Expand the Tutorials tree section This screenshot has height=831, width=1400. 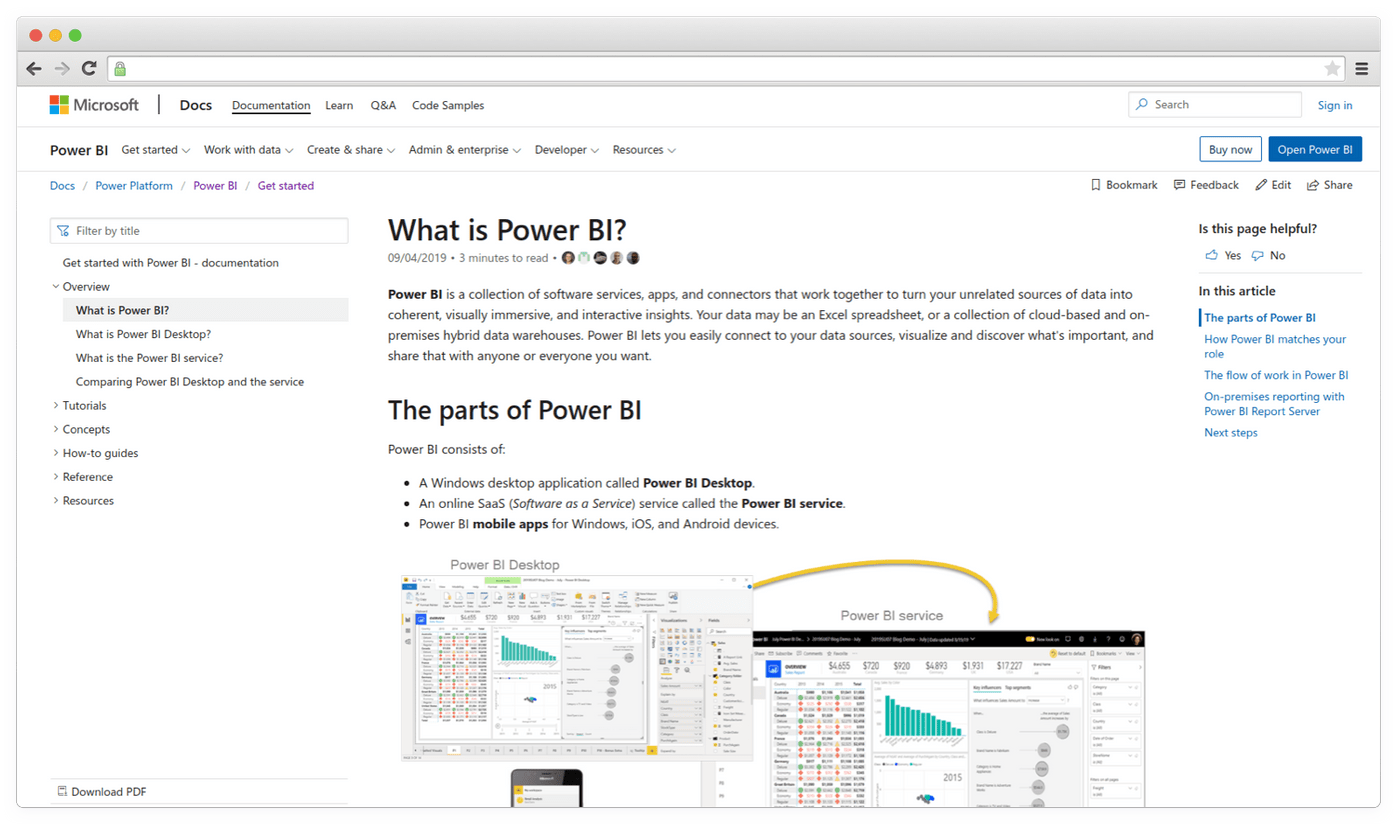(56, 406)
